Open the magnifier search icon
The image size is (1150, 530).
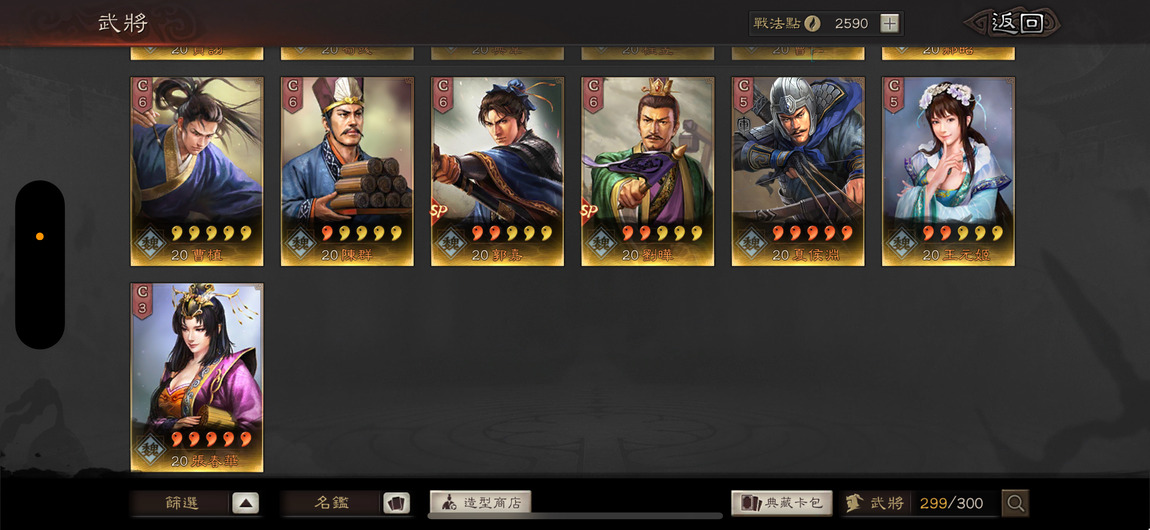(1015, 503)
